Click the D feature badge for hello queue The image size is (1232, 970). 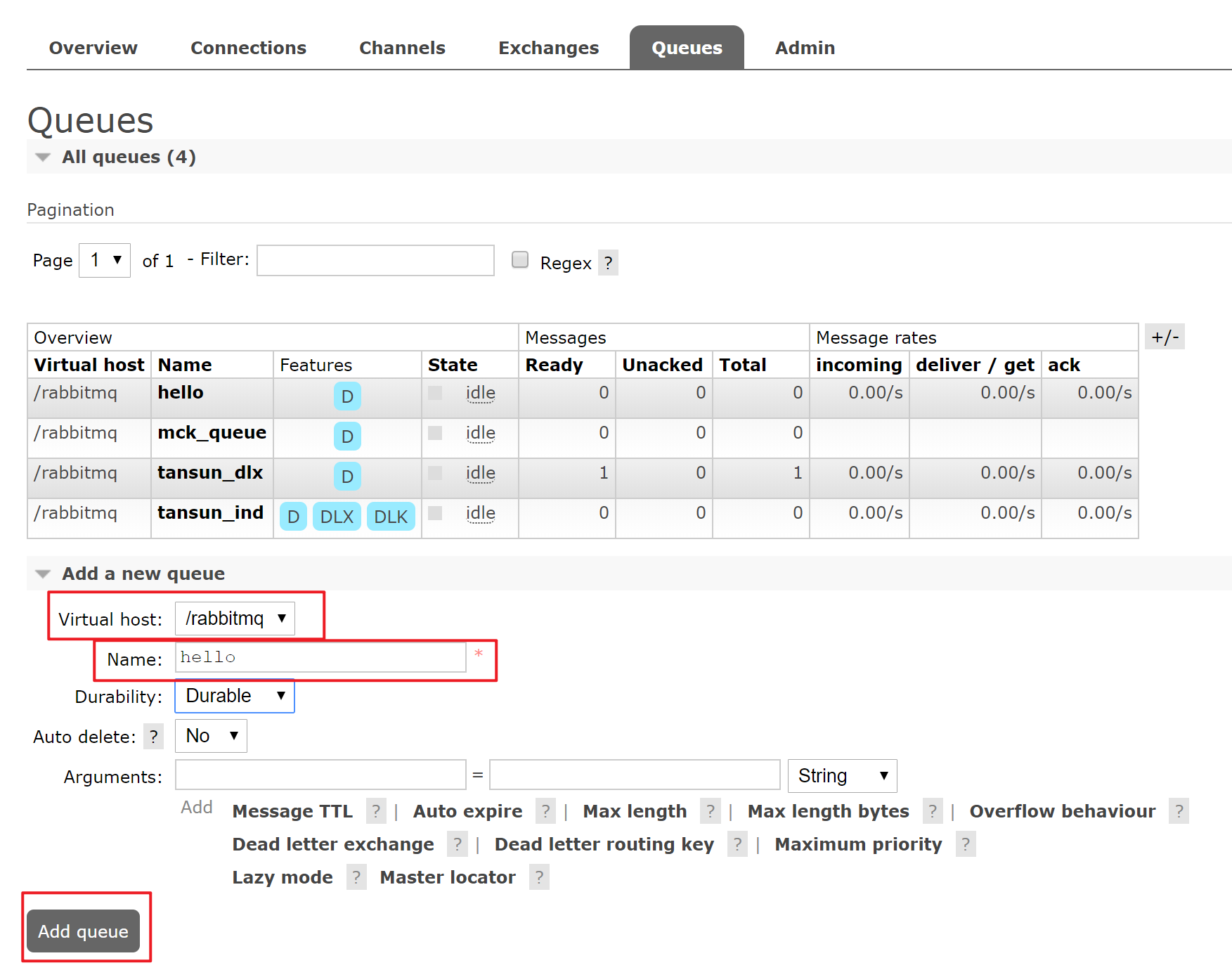click(347, 396)
